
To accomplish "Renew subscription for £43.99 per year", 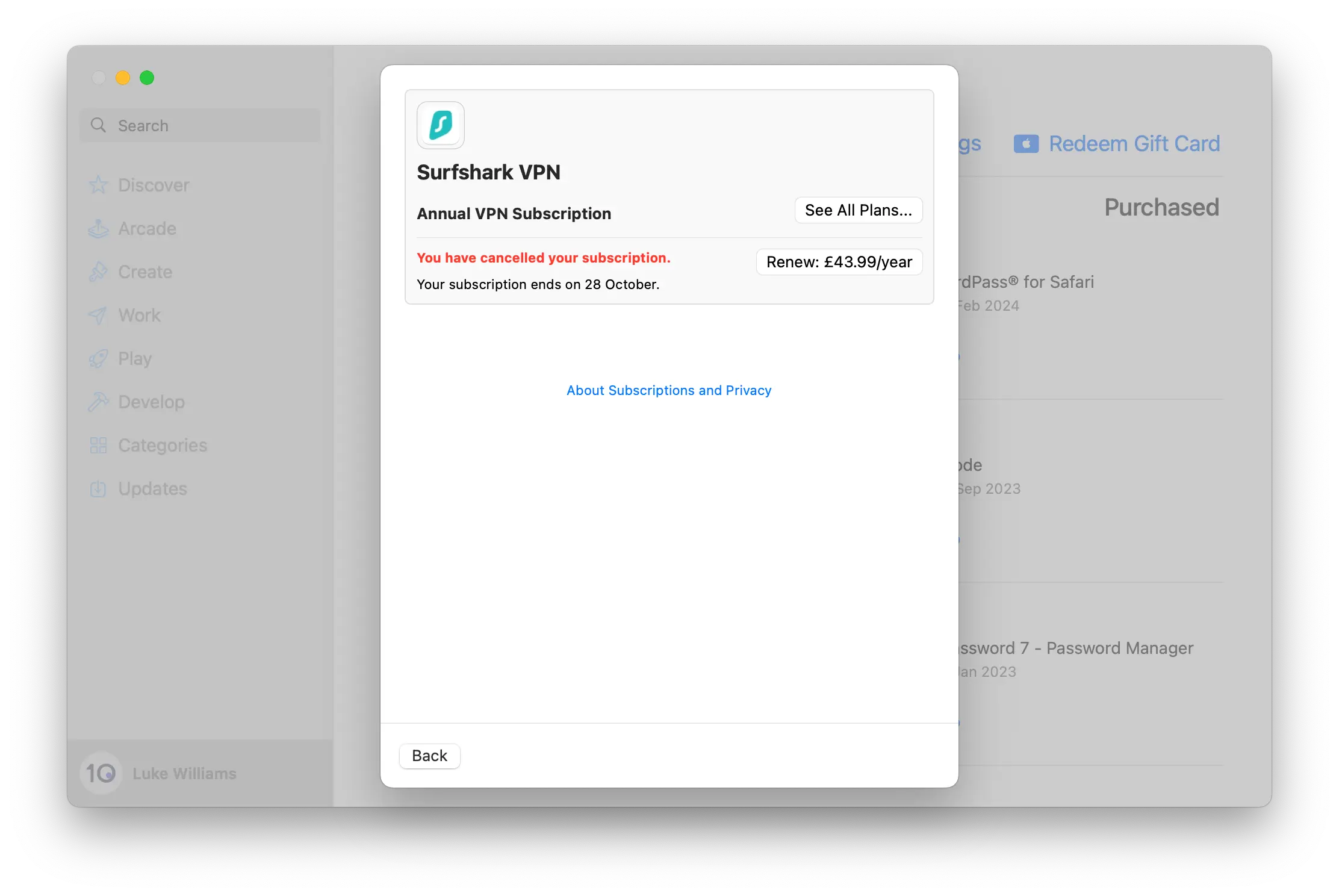I will tap(839, 262).
